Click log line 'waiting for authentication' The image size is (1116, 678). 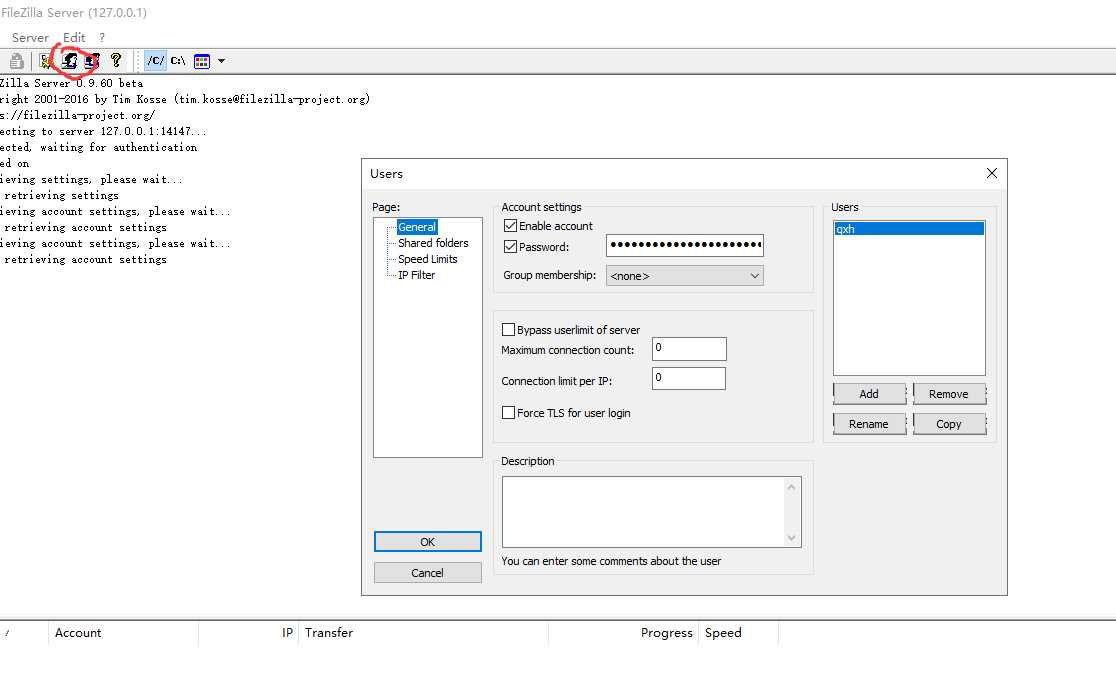(x=99, y=147)
